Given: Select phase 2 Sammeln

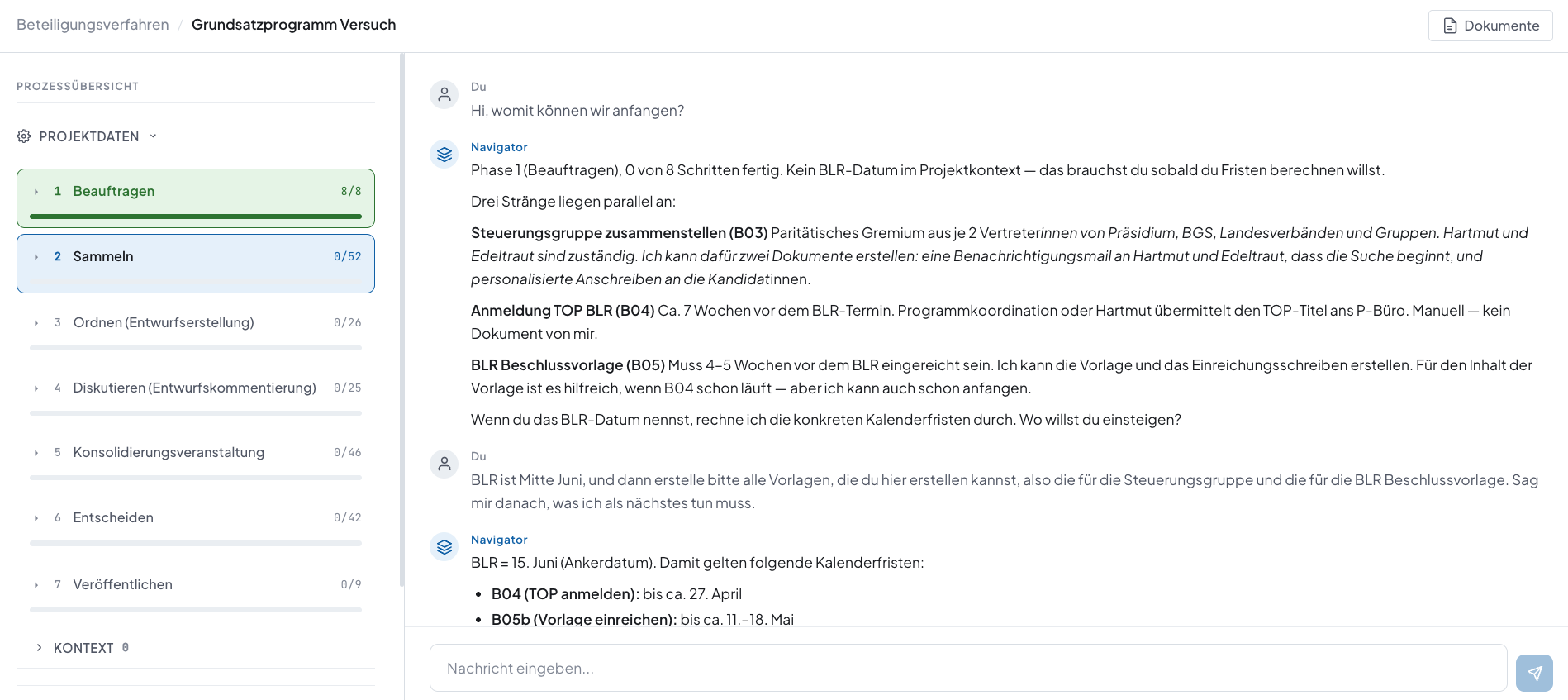Looking at the screenshot, I should coord(196,264).
